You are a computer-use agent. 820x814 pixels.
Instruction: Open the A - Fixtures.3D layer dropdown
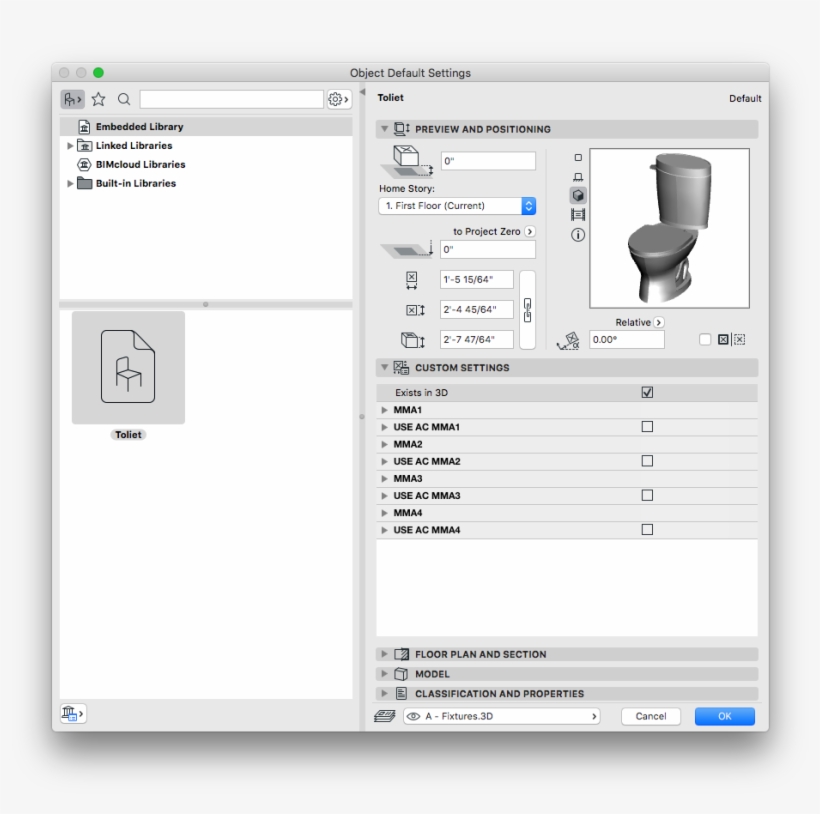pyautogui.click(x=502, y=716)
